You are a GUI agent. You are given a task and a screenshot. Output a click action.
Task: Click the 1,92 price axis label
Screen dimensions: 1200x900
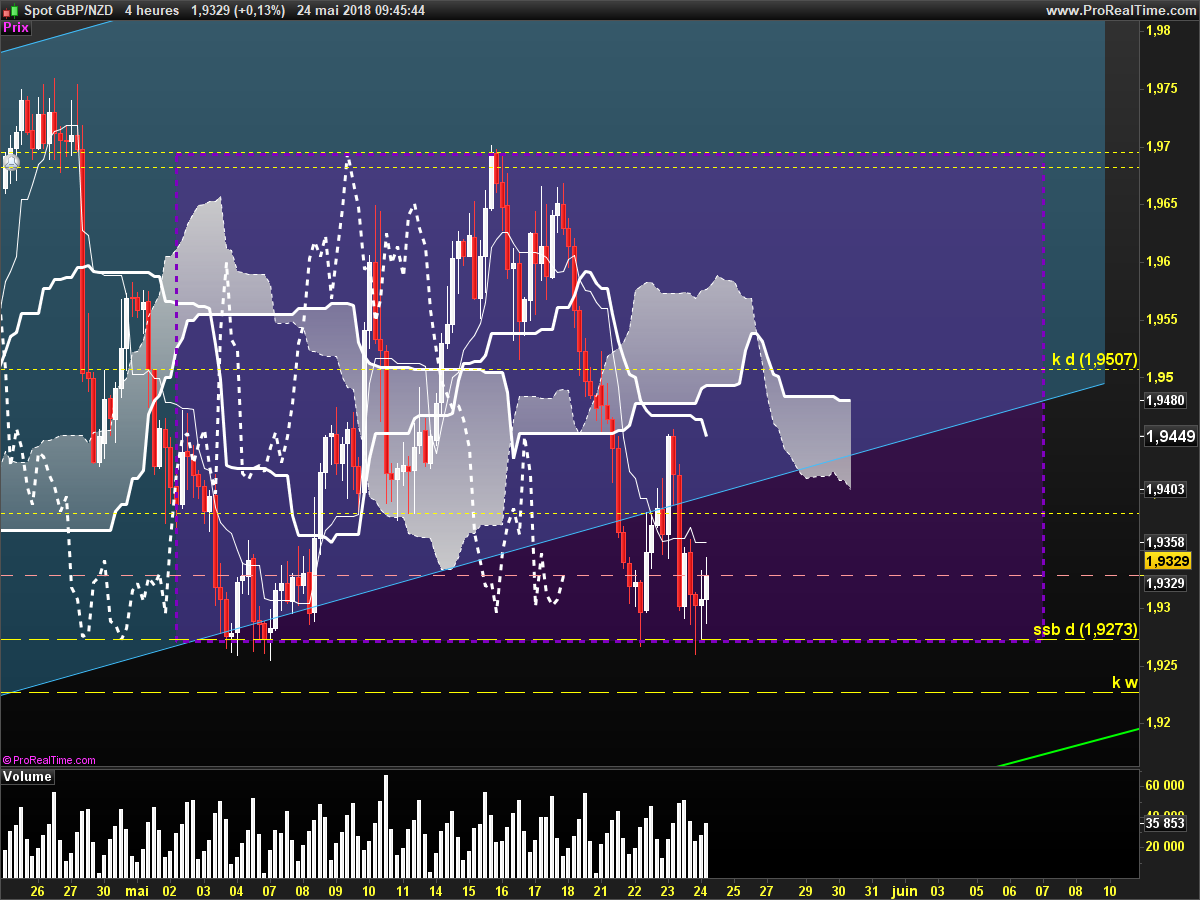click(x=1157, y=722)
